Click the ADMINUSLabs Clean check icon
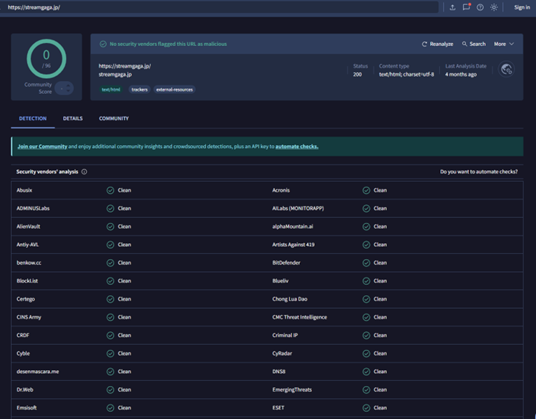 tap(110, 208)
